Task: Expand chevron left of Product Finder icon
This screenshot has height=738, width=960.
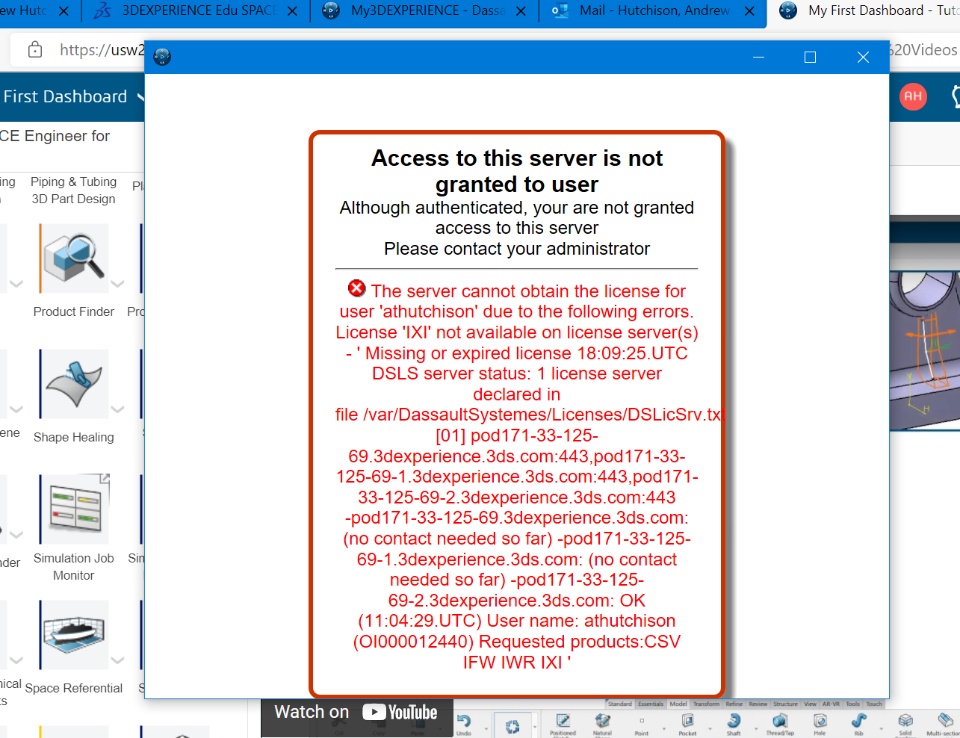Action: tap(17, 284)
